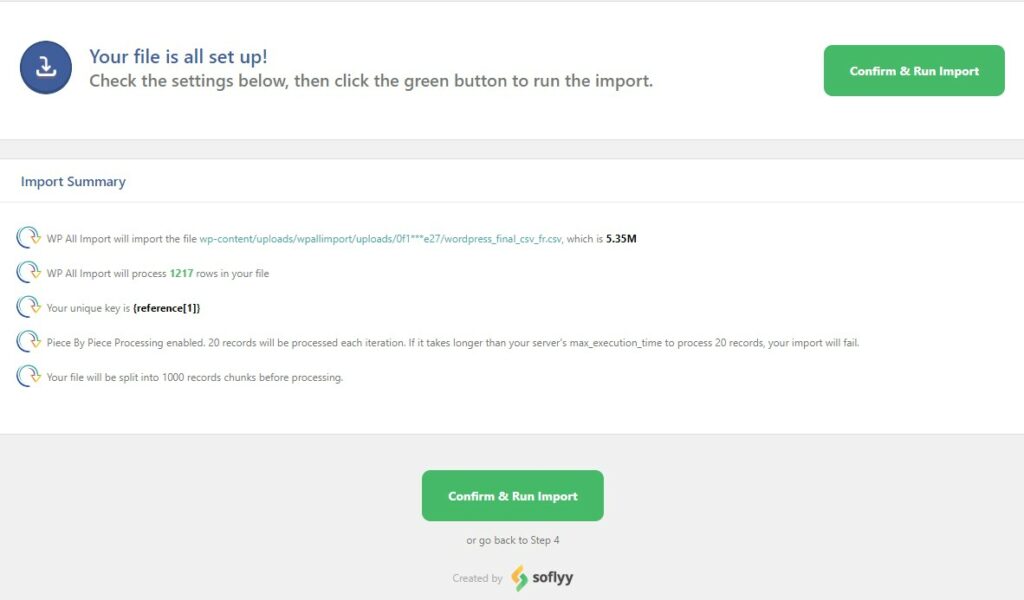Click the 'Your file is all set up!' heading
1024x600 pixels.
click(178, 57)
